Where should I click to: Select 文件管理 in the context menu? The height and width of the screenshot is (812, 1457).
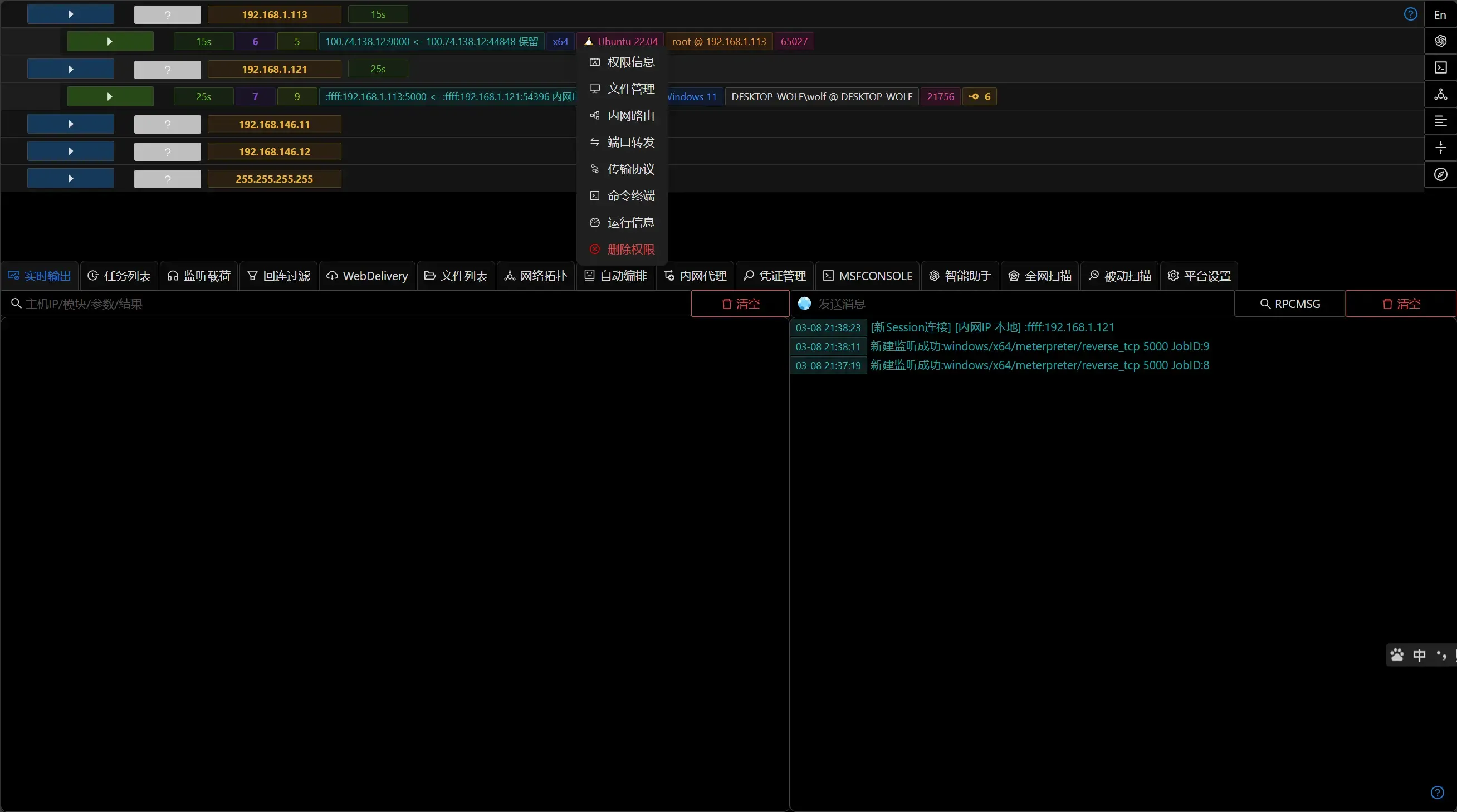tap(622, 89)
